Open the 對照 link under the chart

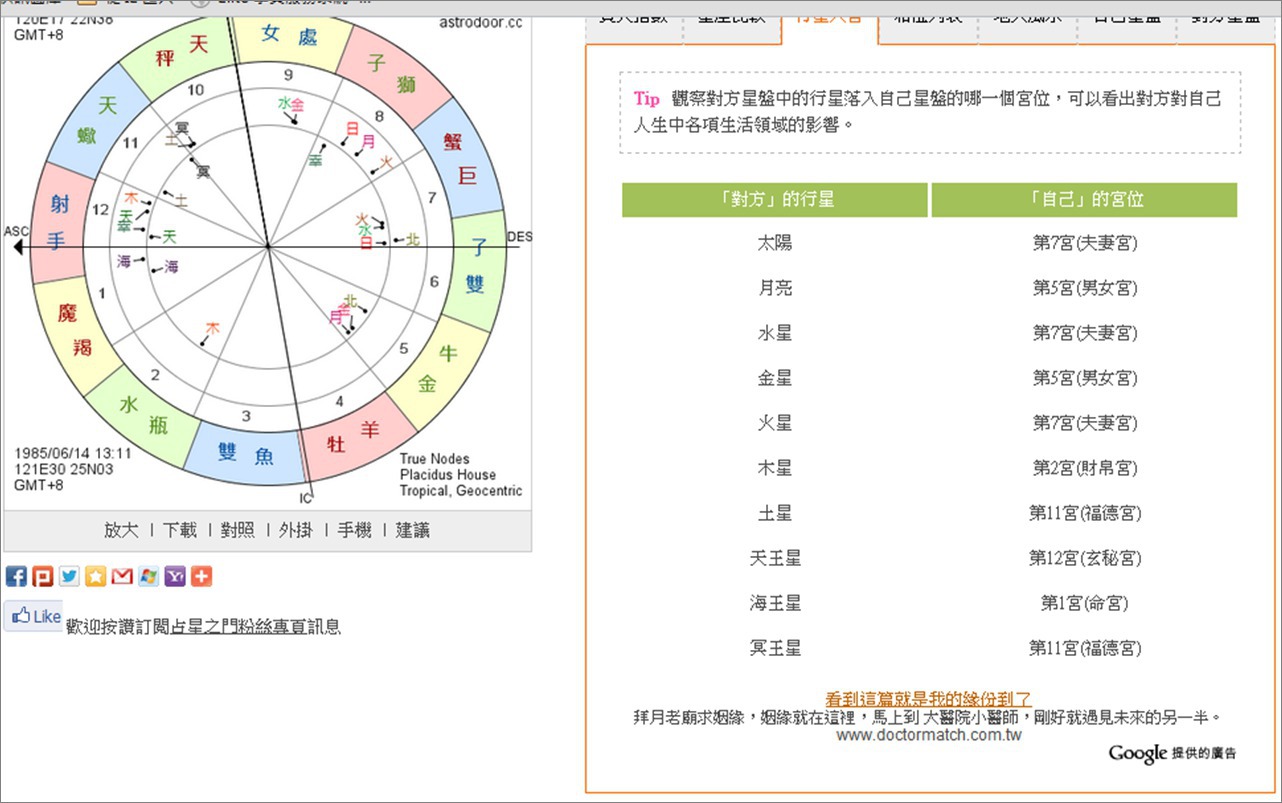(x=238, y=530)
